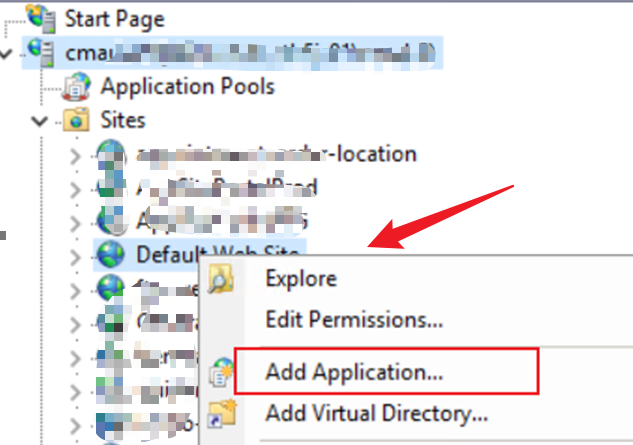
Task: Click the Default Web Site globe icon
Action: pos(111,254)
